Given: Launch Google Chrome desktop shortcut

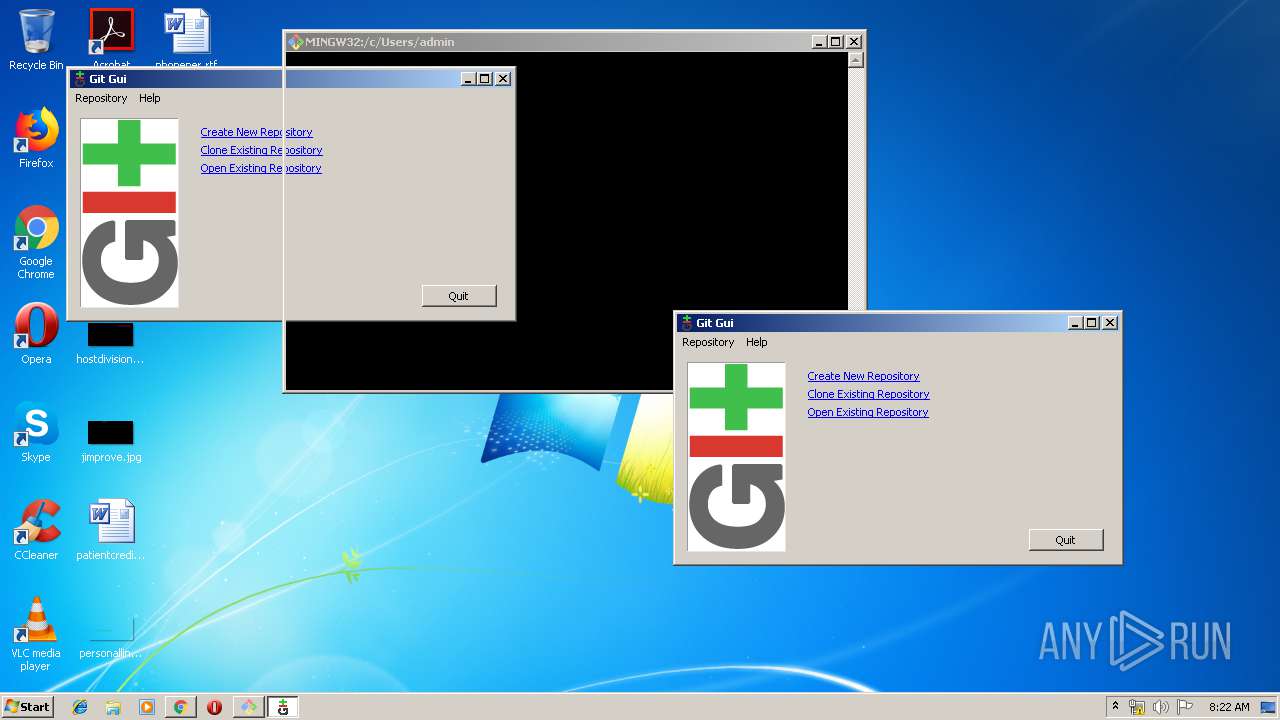Looking at the screenshot, I should [36, 242].
